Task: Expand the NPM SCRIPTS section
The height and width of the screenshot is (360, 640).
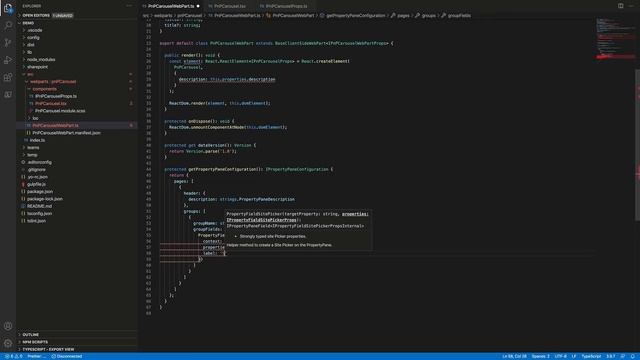Action: 35,342
